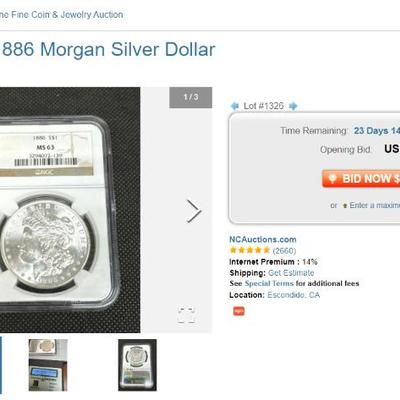
Task: Open the NCAuctions.com seller link
Action: pyautogui.click(x=263, y=239)
